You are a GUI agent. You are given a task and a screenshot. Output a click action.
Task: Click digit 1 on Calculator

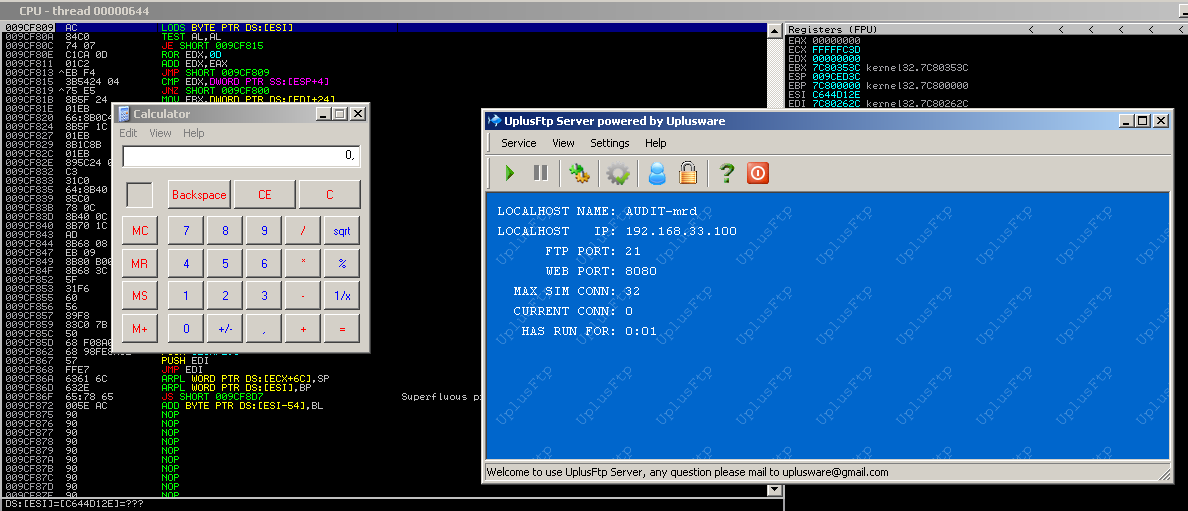pyautogui.click(x=186, y=296)
